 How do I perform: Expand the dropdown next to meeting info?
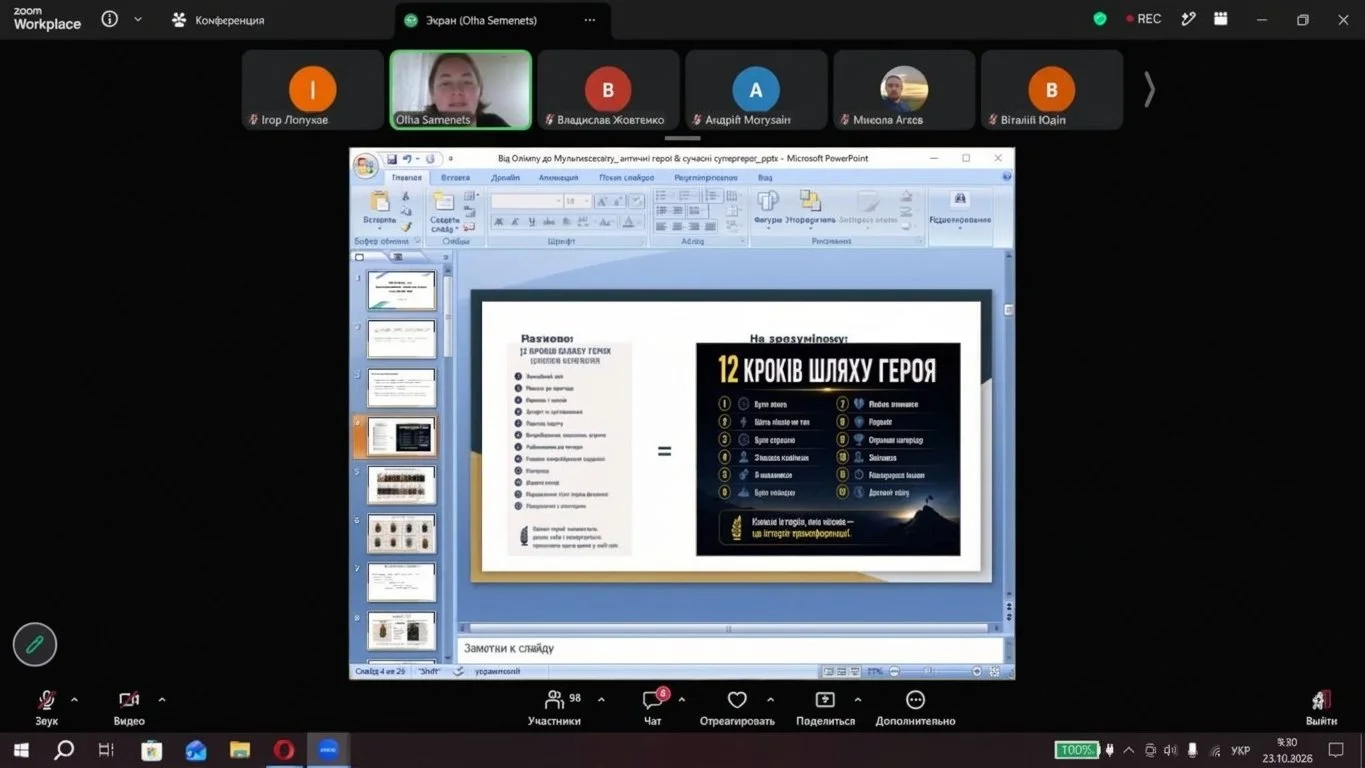tap(138, 19)
